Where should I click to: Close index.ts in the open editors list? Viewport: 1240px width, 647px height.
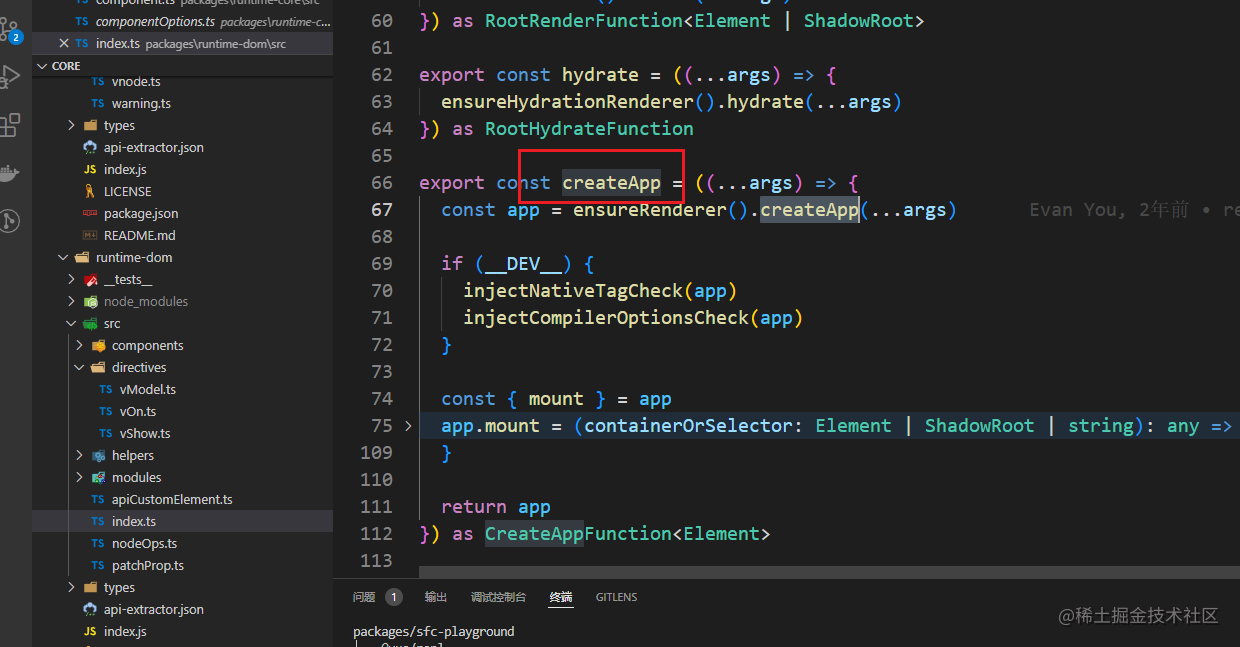[64, 44]
